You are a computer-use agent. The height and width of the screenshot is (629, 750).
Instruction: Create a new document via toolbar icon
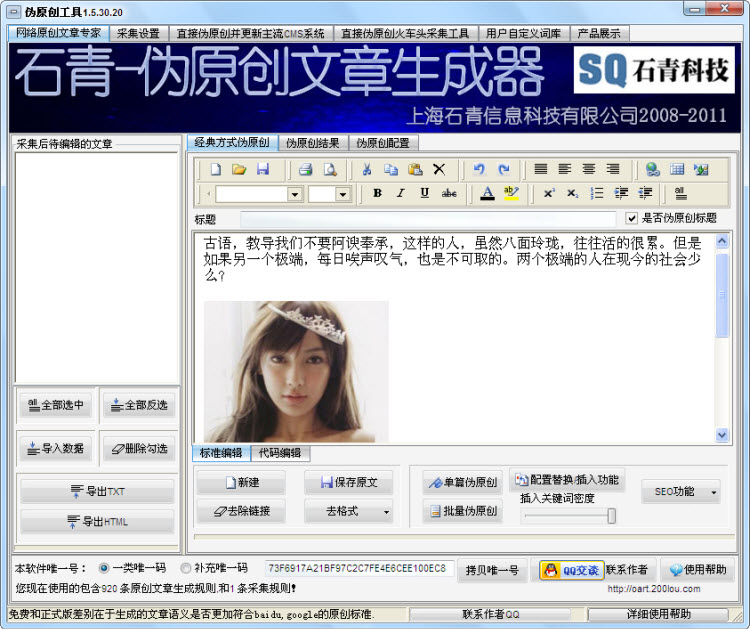click(216, 169)
